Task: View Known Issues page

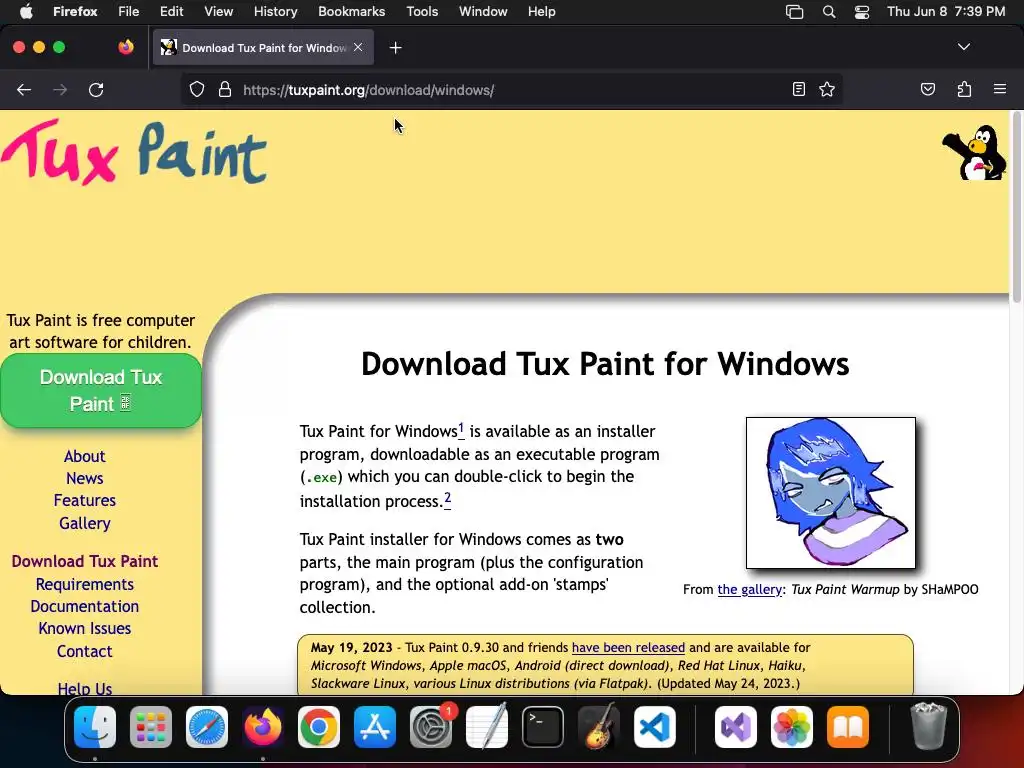Action: [x=84, y=629]
